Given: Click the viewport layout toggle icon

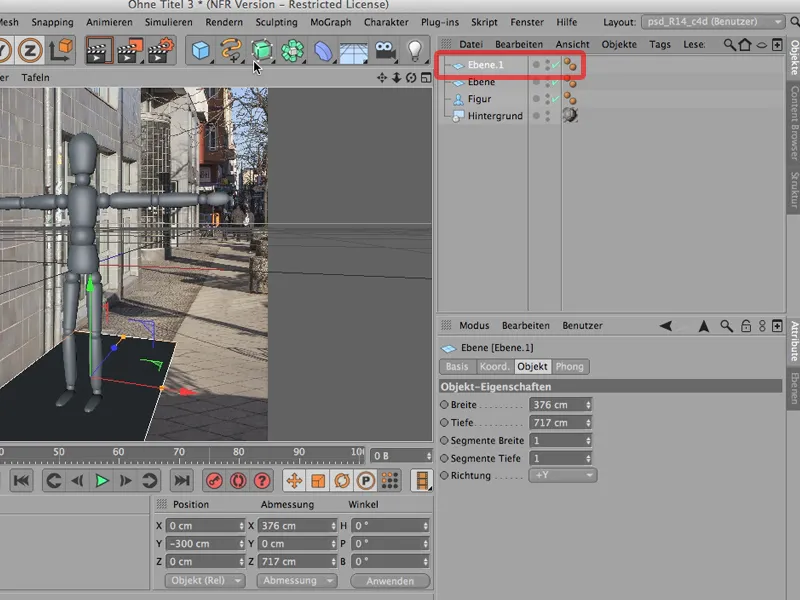Looking at the screenshot, I should pyautogui.click(x=426, y=78).
